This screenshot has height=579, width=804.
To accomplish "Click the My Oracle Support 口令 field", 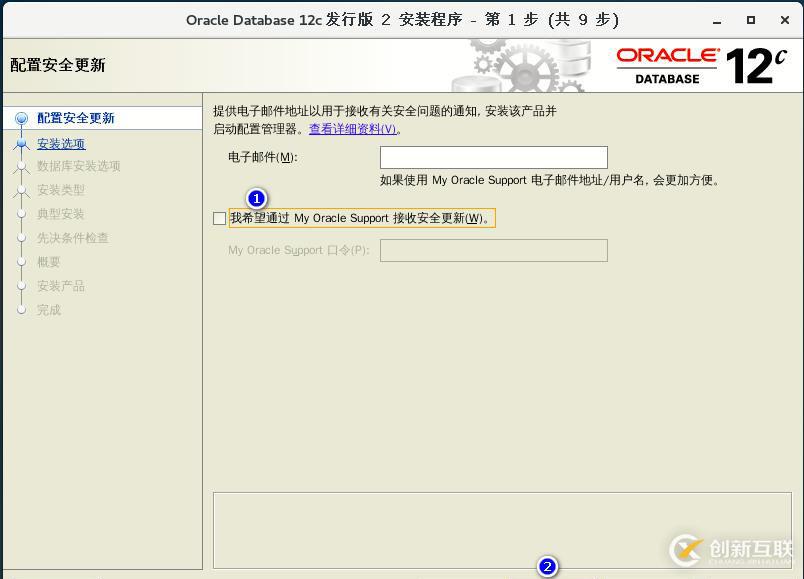I will (493, 250).
